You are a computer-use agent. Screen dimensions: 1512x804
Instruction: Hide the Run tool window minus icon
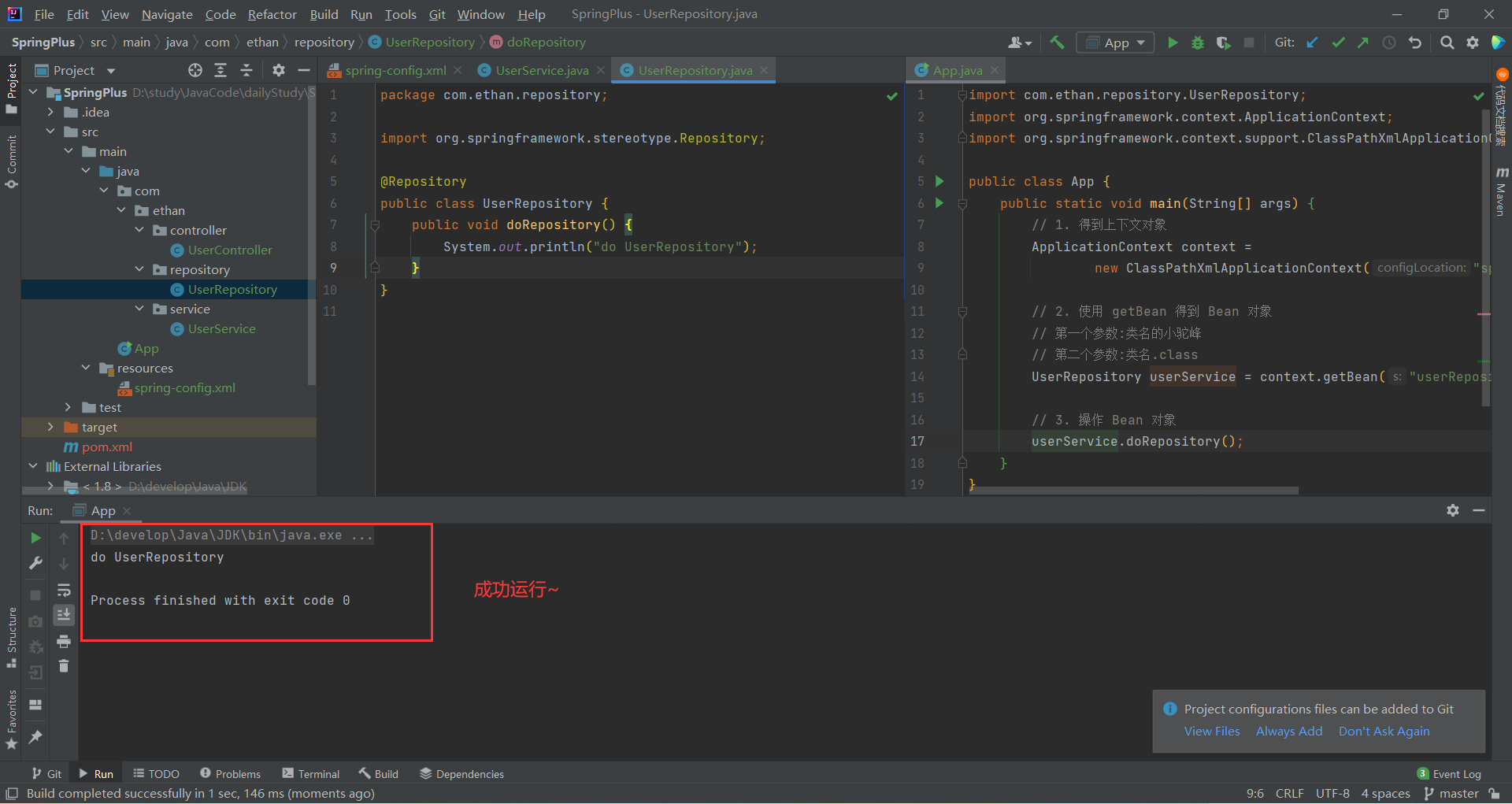[1479, 510]
